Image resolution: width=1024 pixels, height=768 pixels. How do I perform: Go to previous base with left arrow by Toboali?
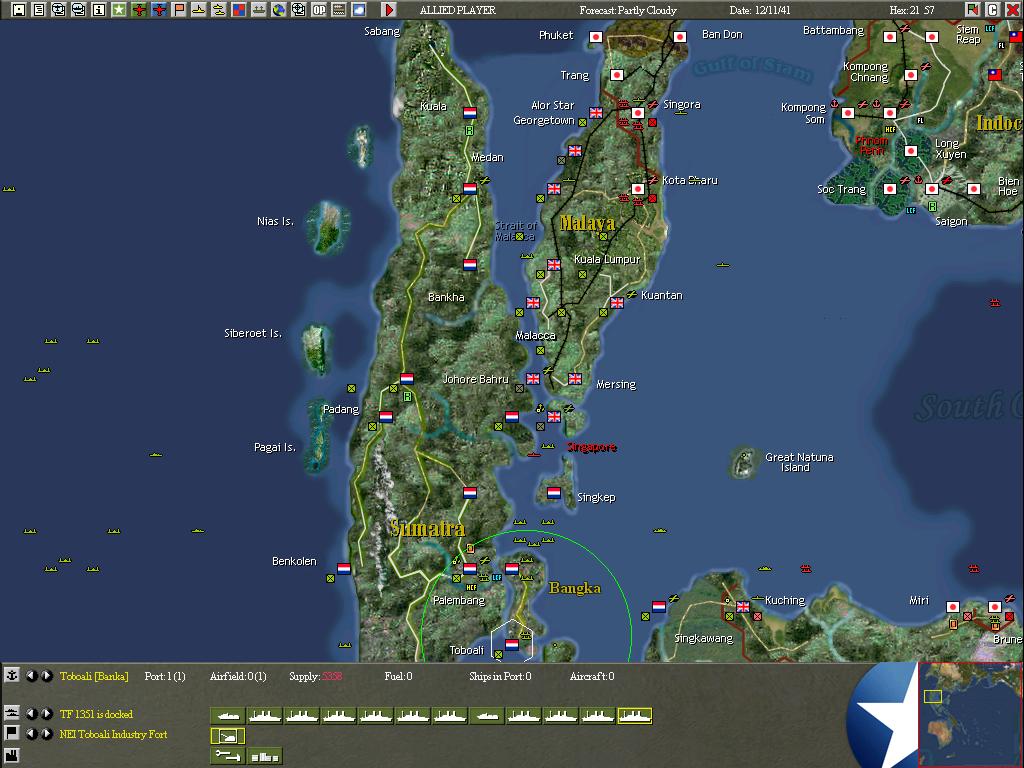pyautogui.click(x=31, y=676)
